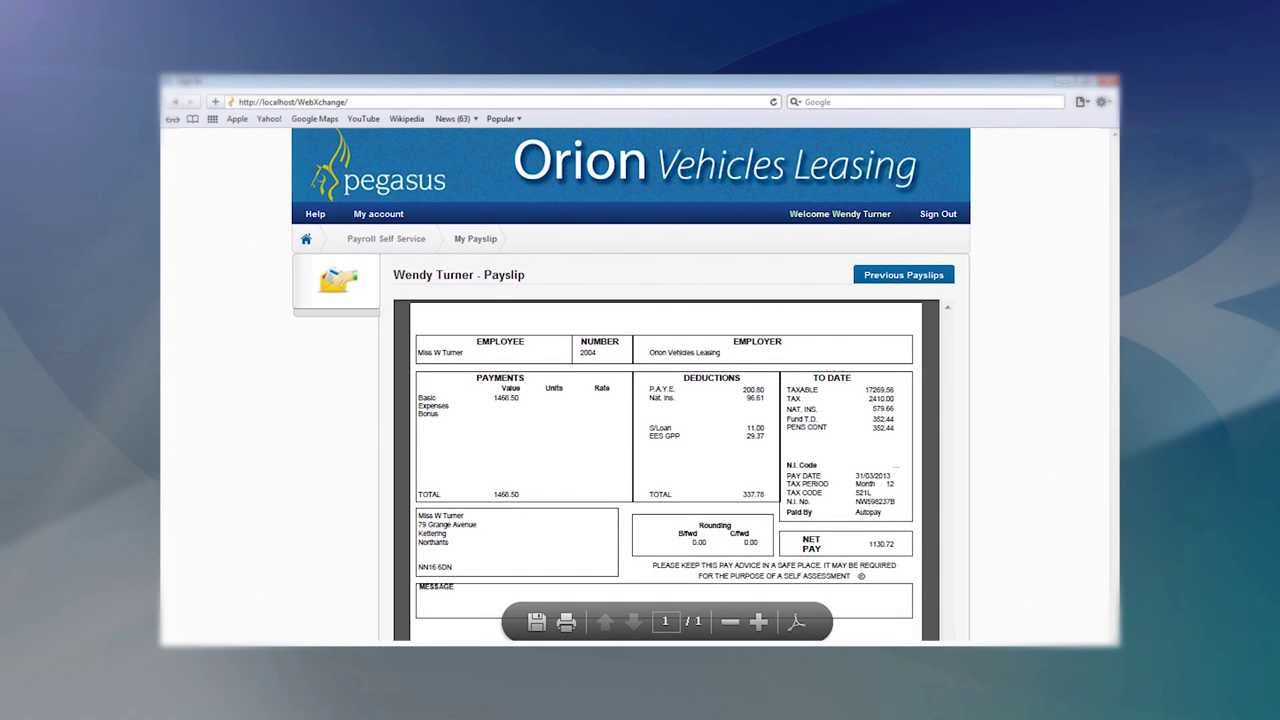Expand the News (63) bookmarks dropdown
Viewport: 1280px width, 720px height.
click(x=456, y=119)
